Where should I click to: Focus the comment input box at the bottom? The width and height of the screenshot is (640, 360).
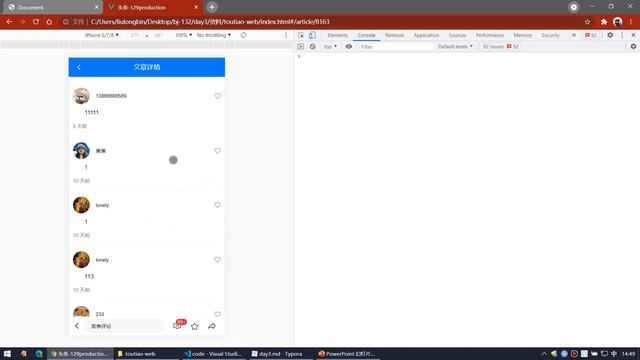[x=124, y=326]
